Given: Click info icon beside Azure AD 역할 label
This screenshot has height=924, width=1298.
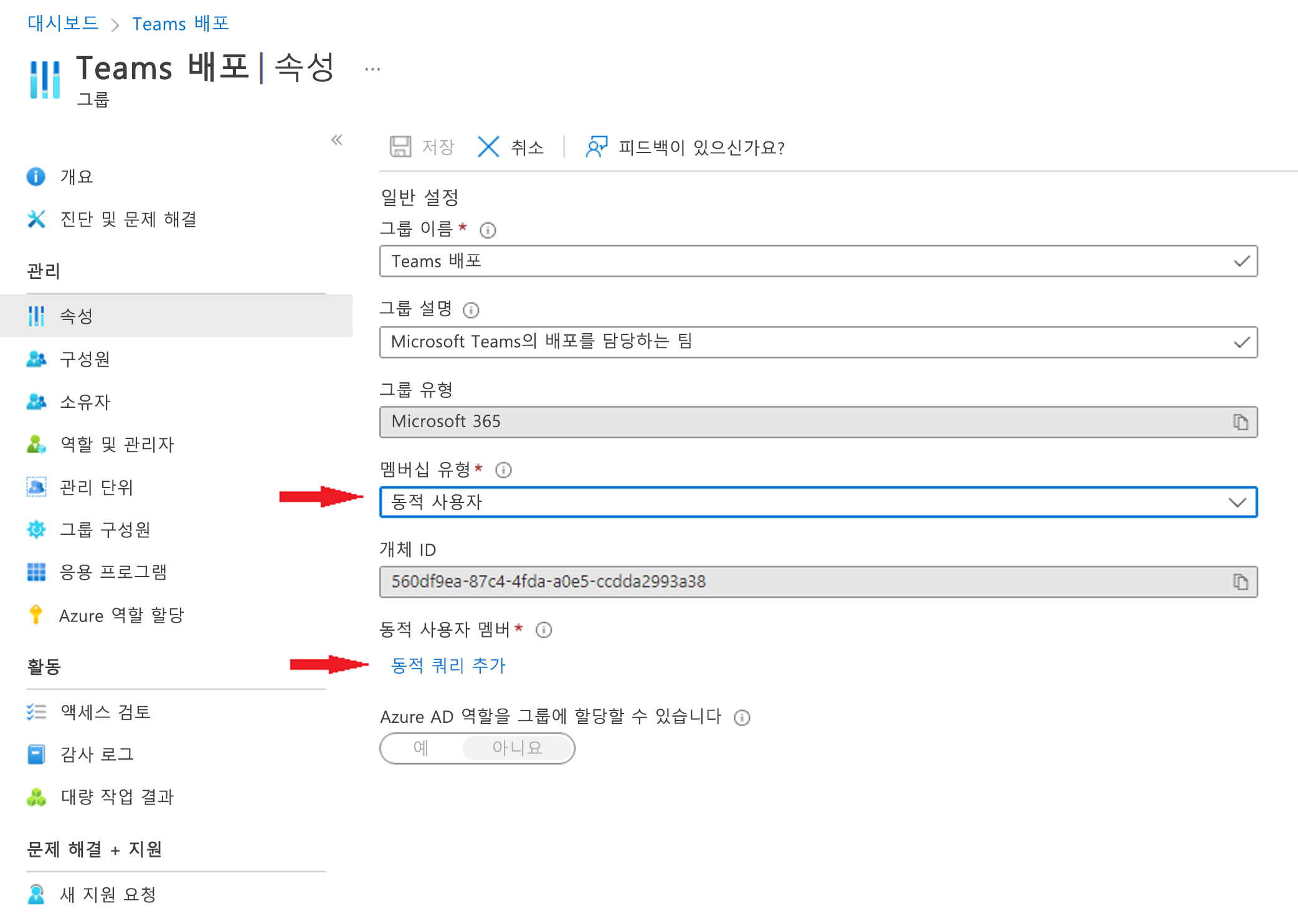Looking at the screenshot, I should pos(742,718).
